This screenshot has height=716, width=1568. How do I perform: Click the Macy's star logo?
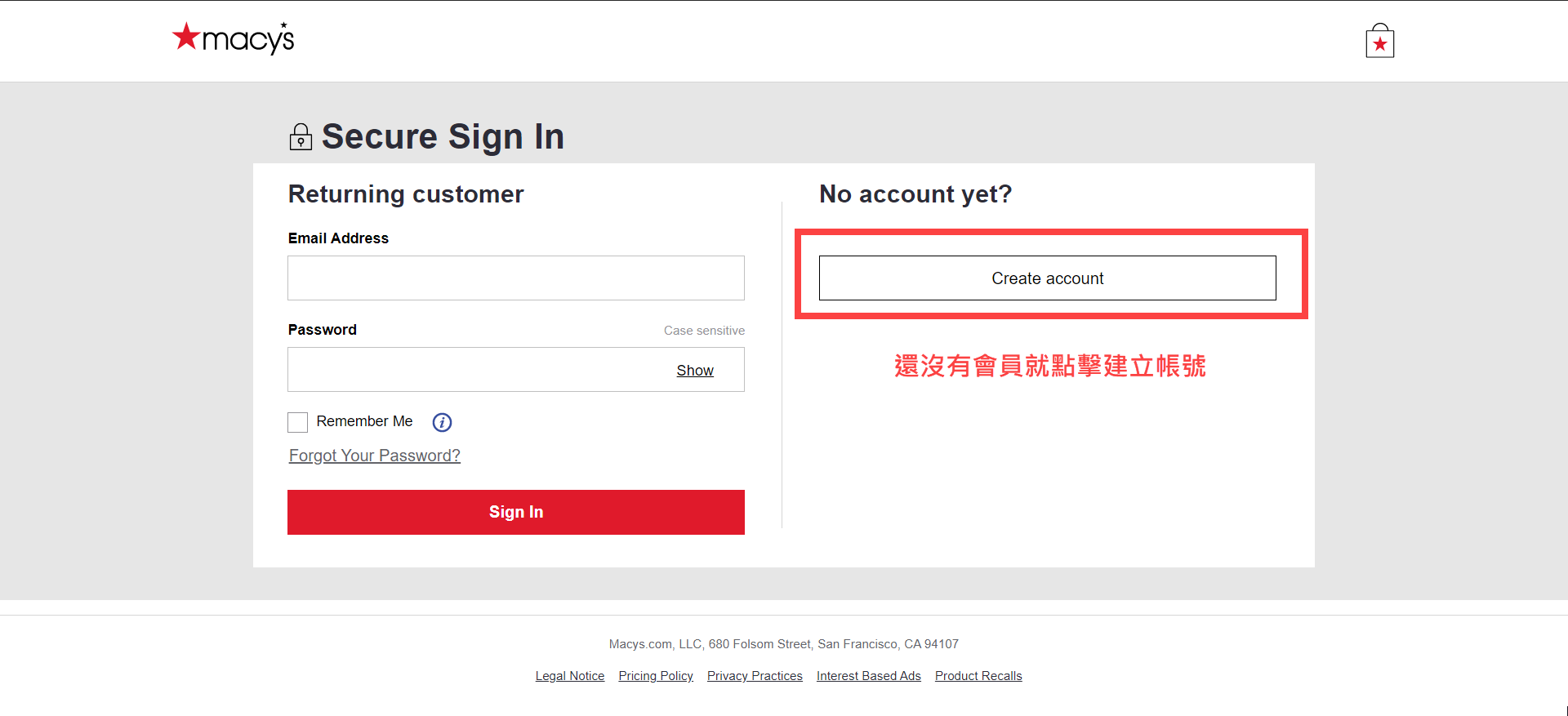(x=232, y=38)
